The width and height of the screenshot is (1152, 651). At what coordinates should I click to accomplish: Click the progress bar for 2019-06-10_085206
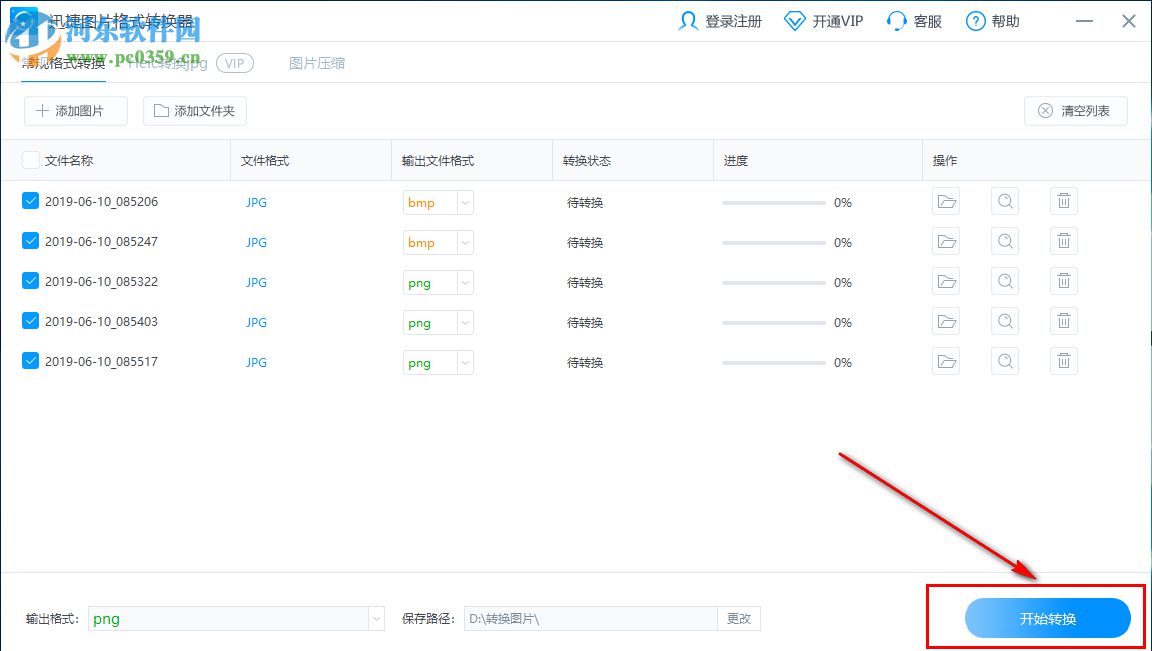pyautogui.click(x=775, y=202)
